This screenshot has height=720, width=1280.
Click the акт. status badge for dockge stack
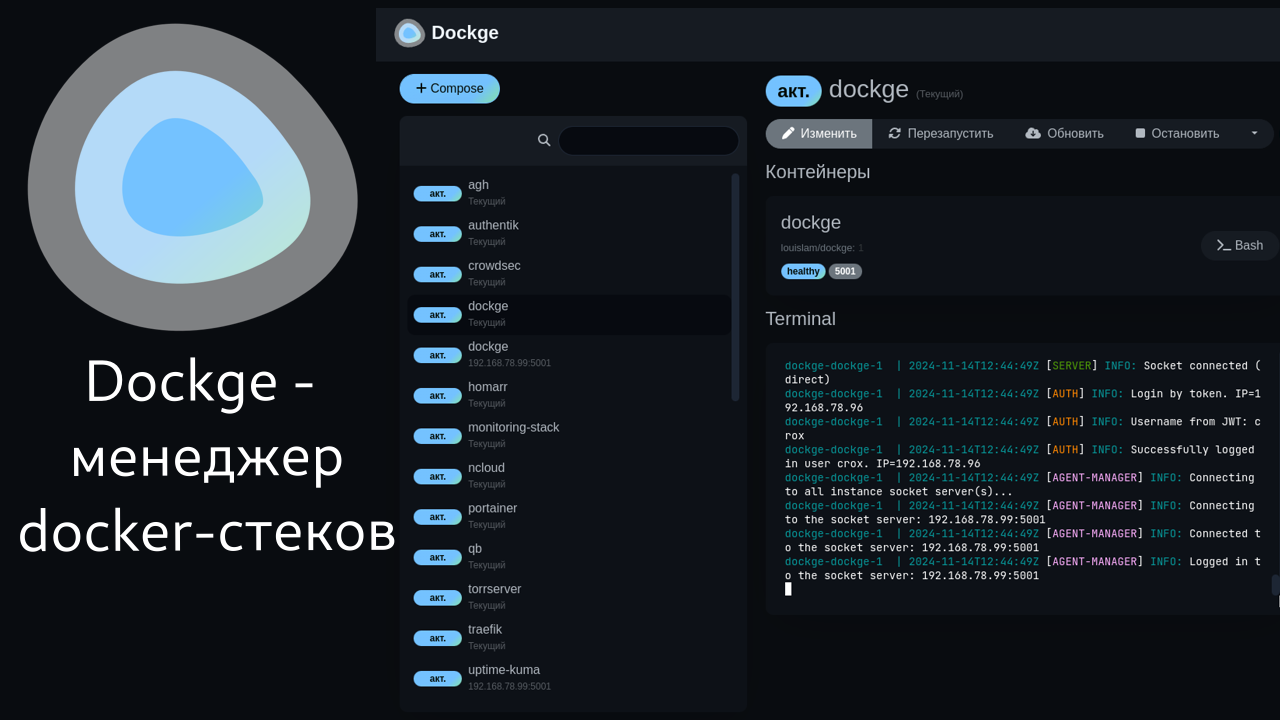pos(793,90)
